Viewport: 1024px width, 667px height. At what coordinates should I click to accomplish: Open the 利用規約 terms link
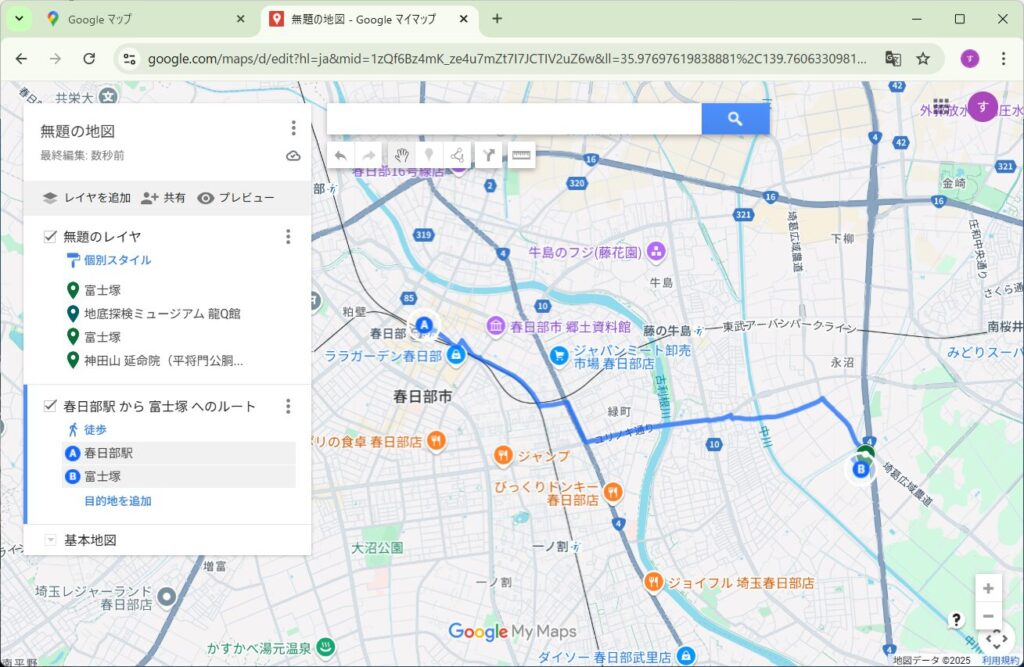[x=1000, y=660]
